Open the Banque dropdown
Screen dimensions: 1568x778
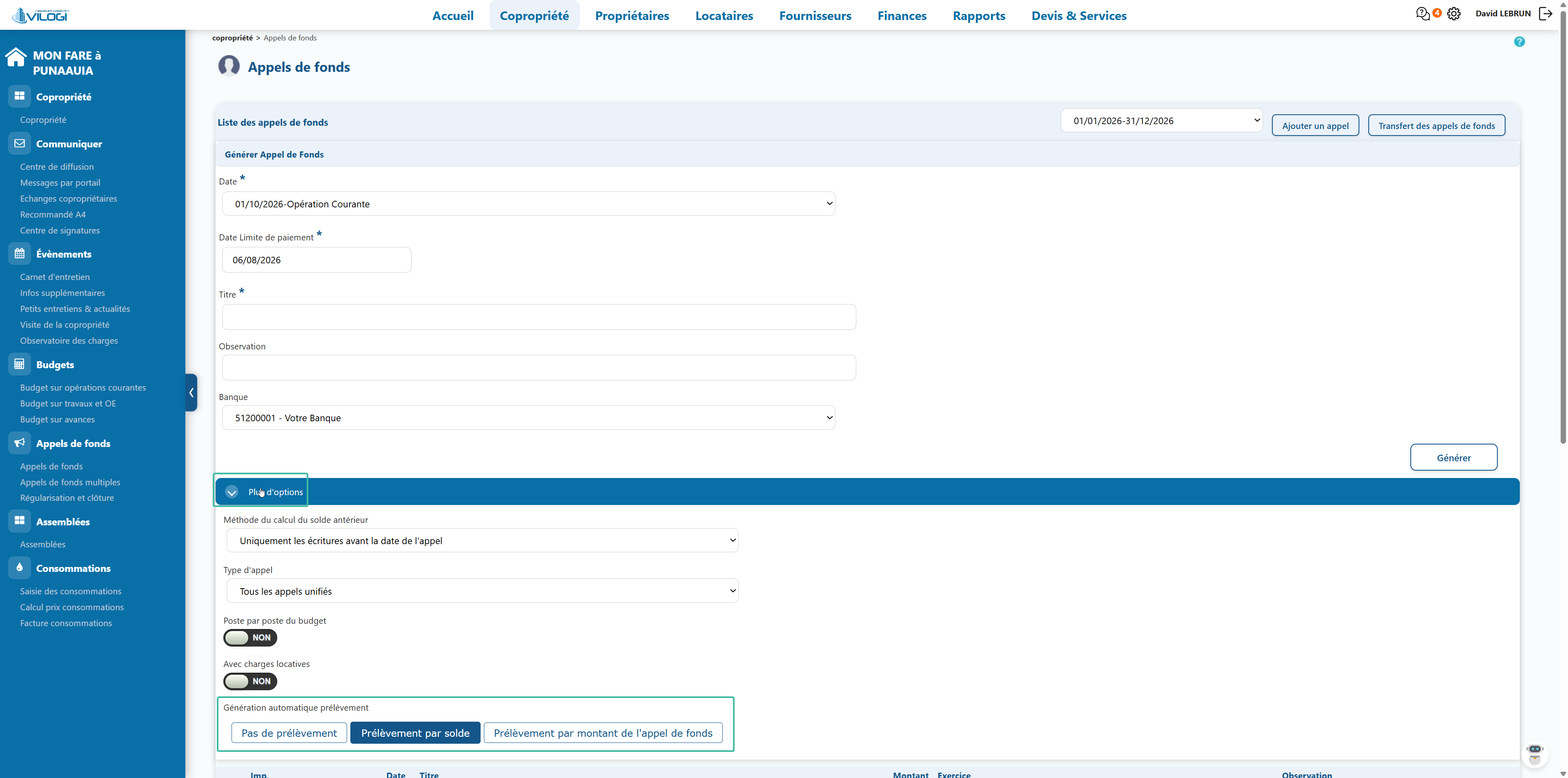[528, 418]
